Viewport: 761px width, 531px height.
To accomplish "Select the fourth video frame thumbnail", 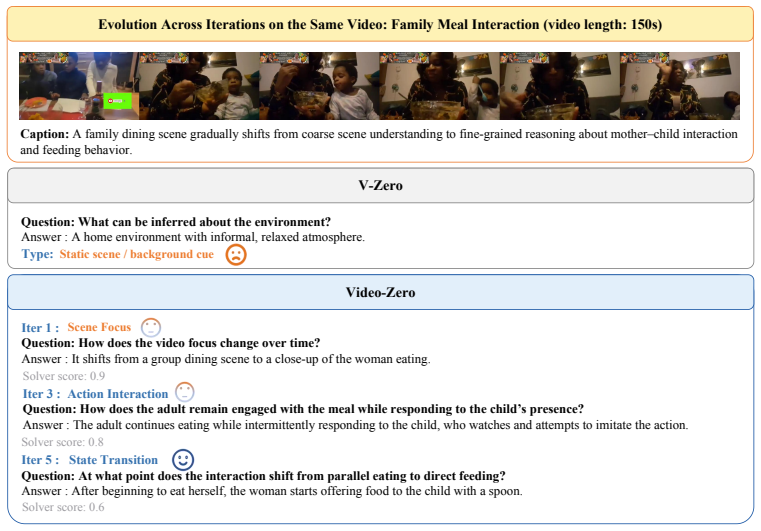I will 440,86.
